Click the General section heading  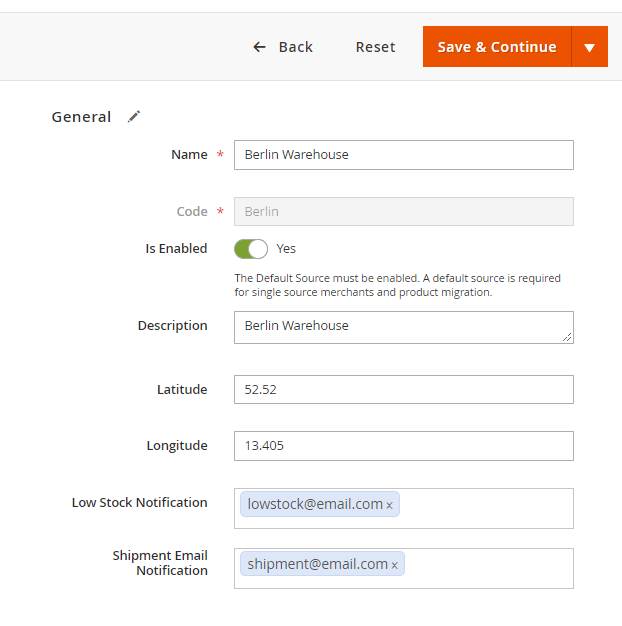[81, 117]
